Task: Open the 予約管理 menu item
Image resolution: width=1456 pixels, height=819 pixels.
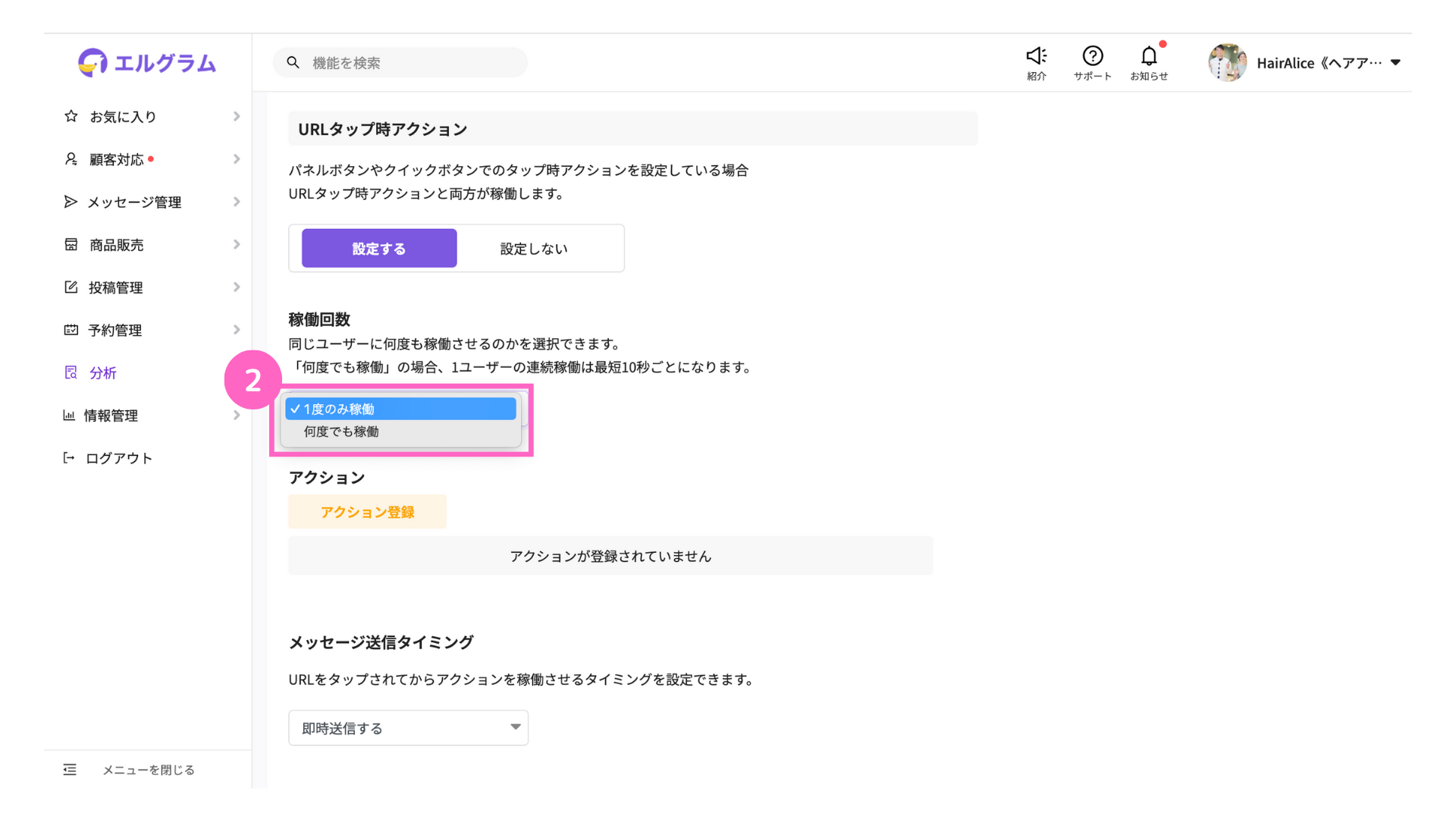Action: [x=115, y=330]
